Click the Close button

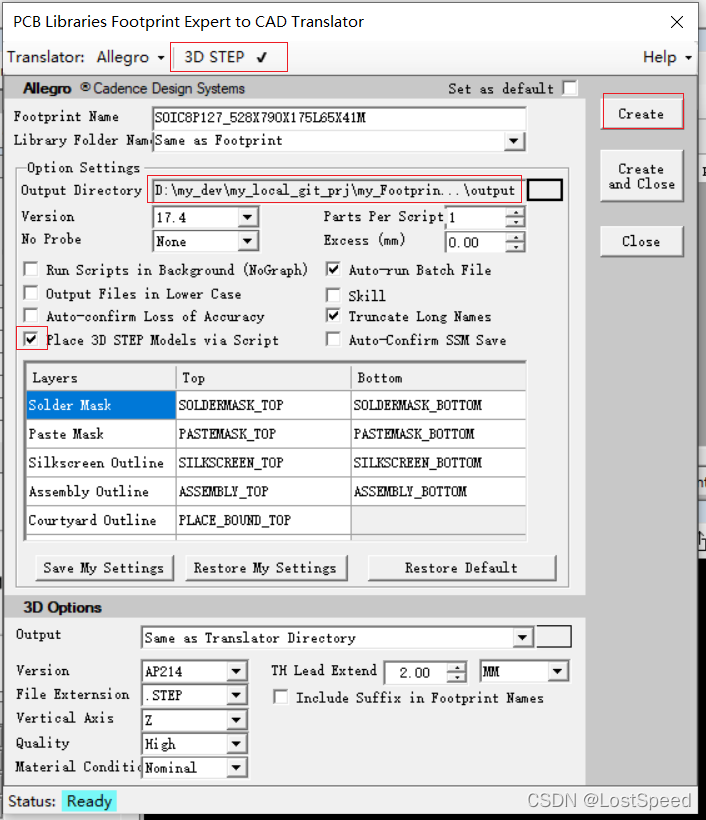[x=642, y=241]
